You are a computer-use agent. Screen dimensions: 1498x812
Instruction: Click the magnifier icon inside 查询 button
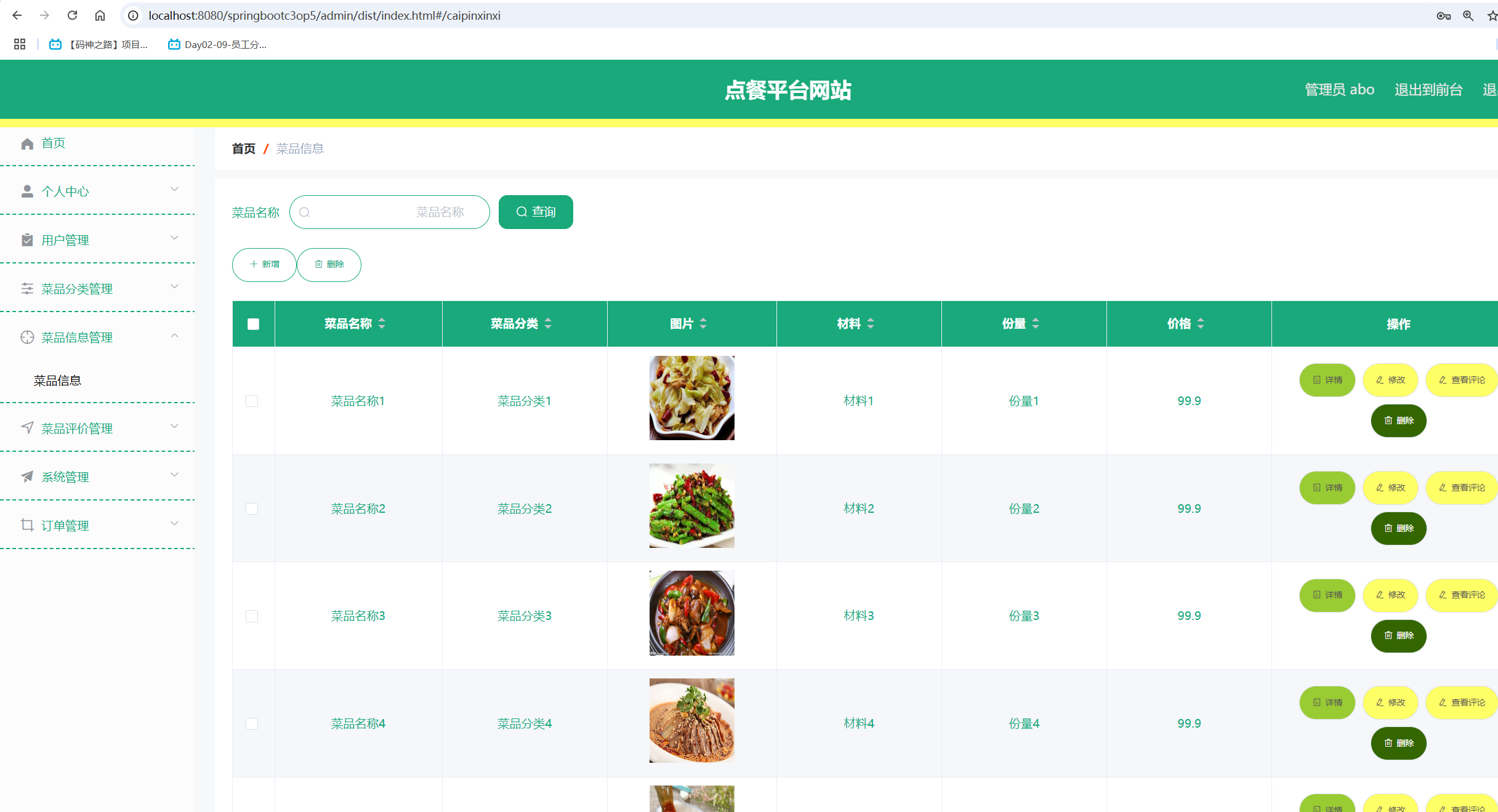tap(521, 212)
